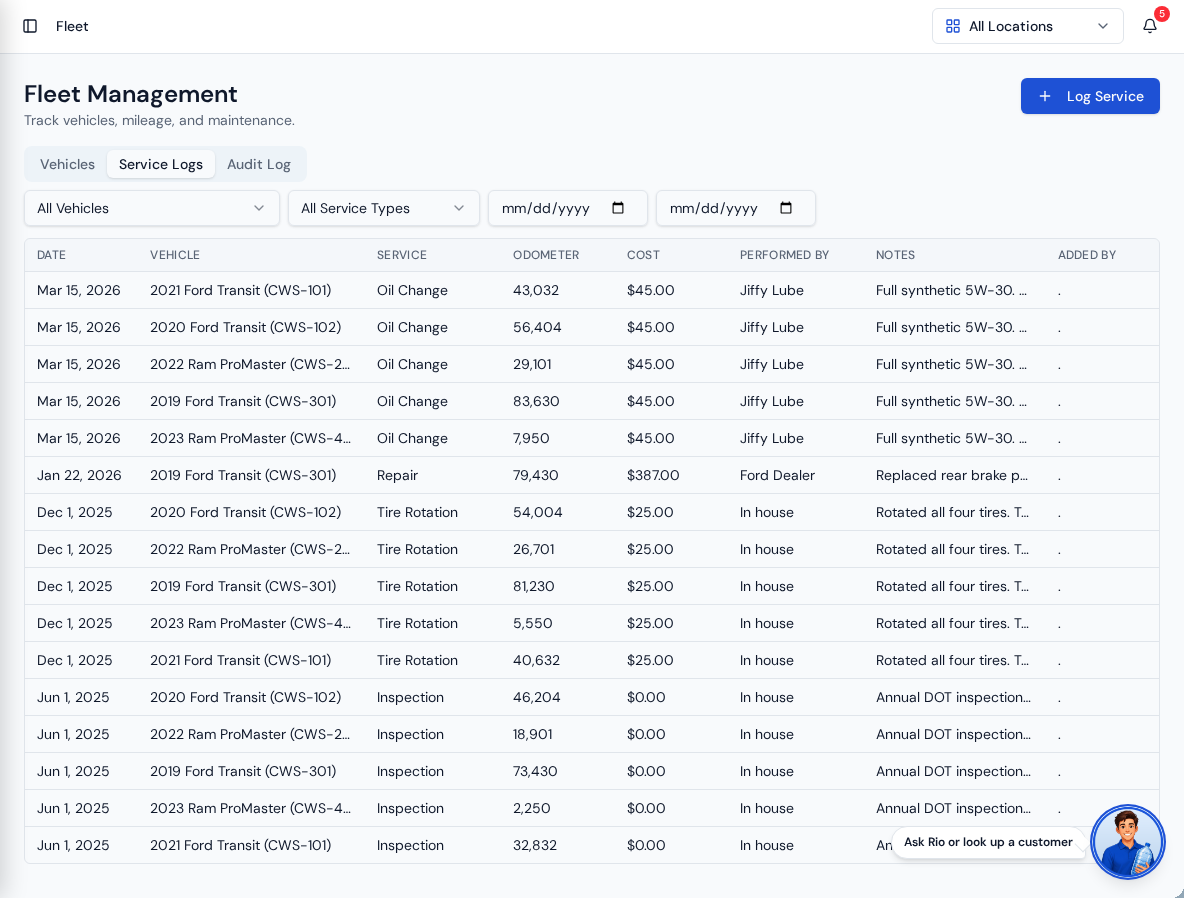Click odometer value 2,250
Screen dimensions: 1184x898
click(x=532, y=808)
